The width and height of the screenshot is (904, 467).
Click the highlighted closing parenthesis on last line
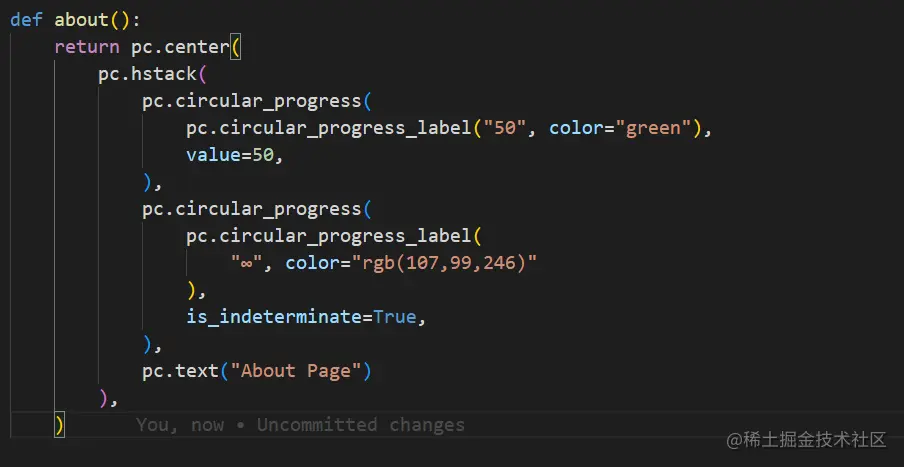click(60, 425)
